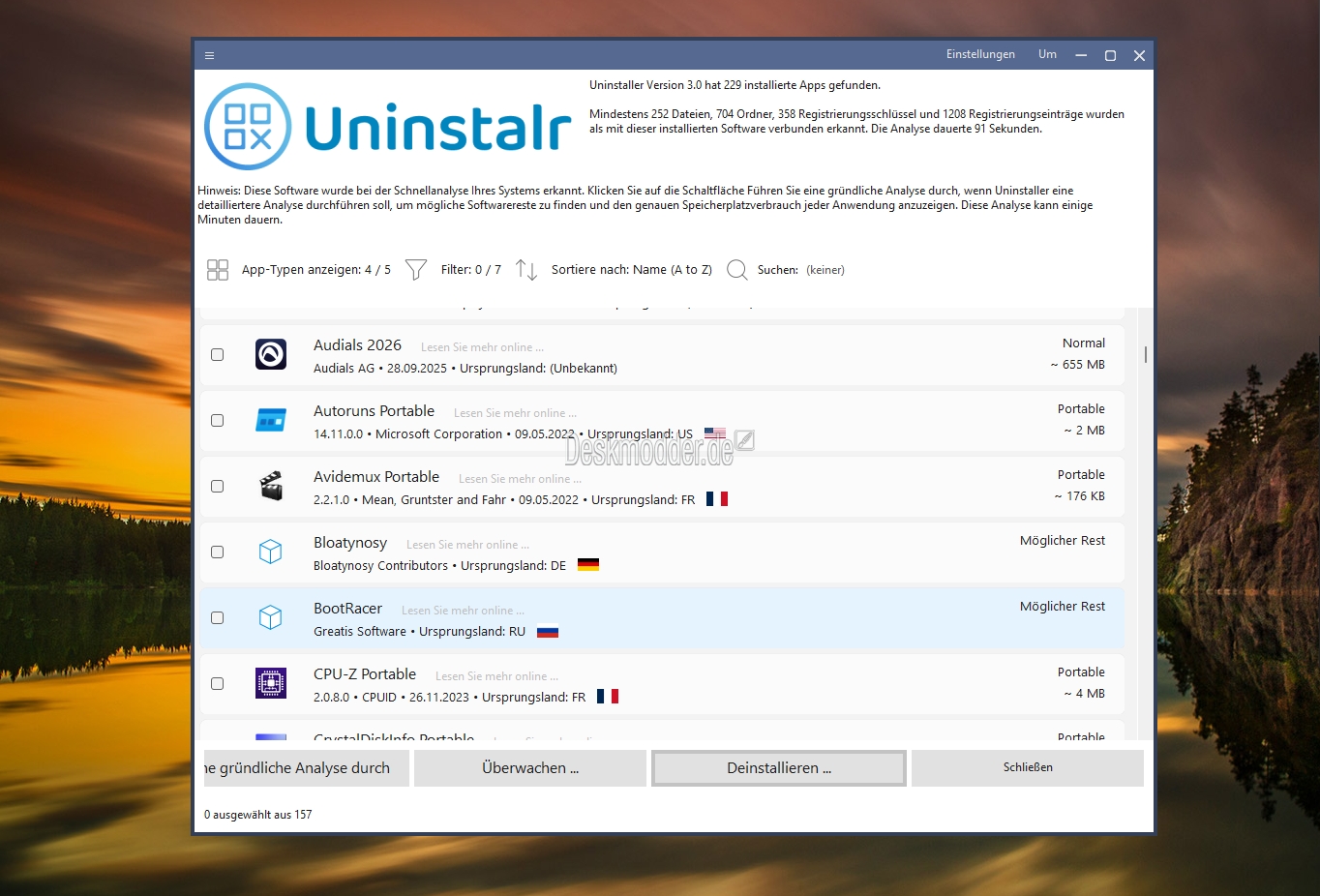This screenshot has width=1320, height=896.
Task: Open the Filter 0 / 7 options
Action: (470, 270)
